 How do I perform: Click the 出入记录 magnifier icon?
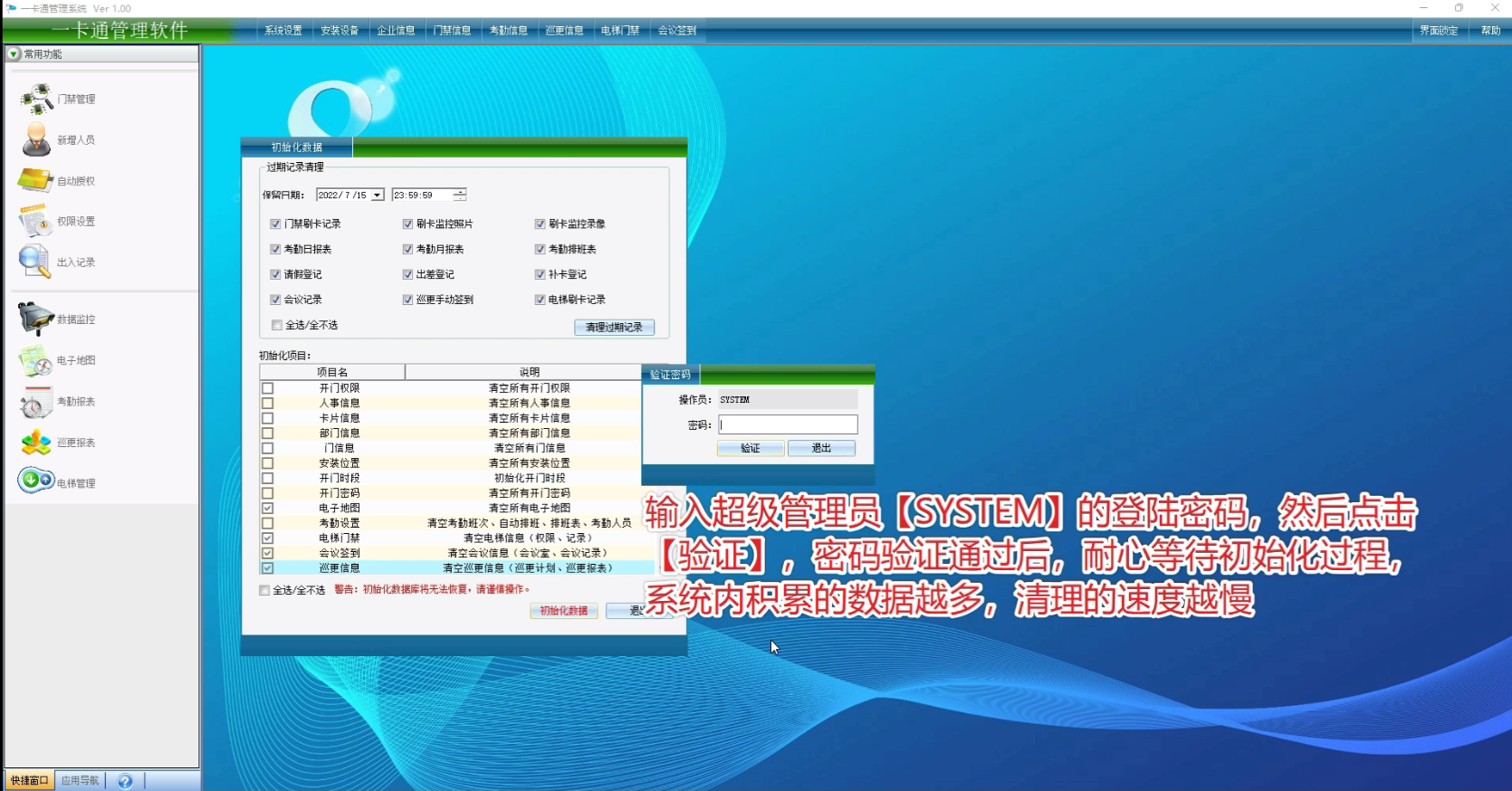35,262
